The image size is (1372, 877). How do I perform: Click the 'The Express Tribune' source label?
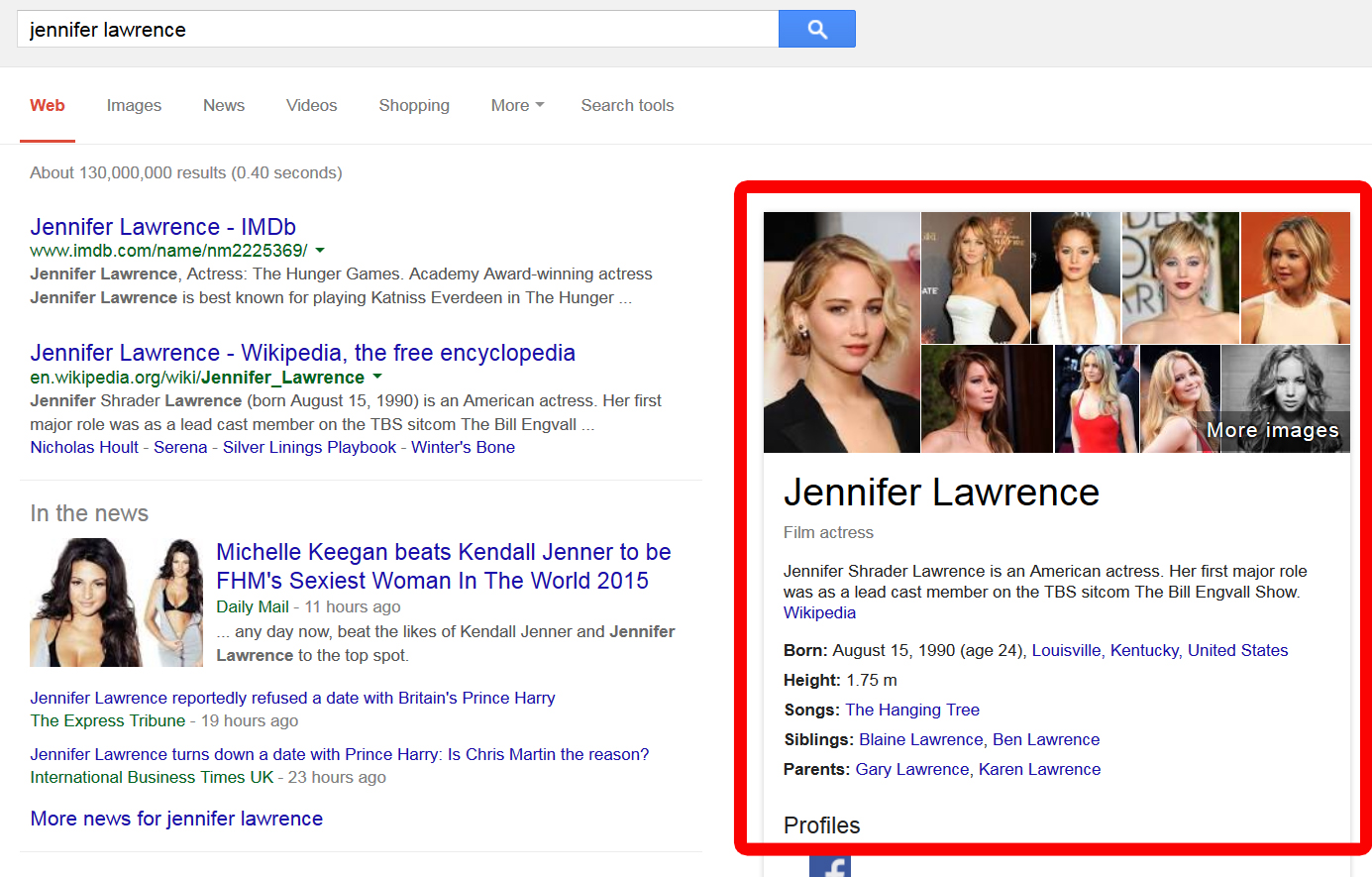click(x=107, y=720)
